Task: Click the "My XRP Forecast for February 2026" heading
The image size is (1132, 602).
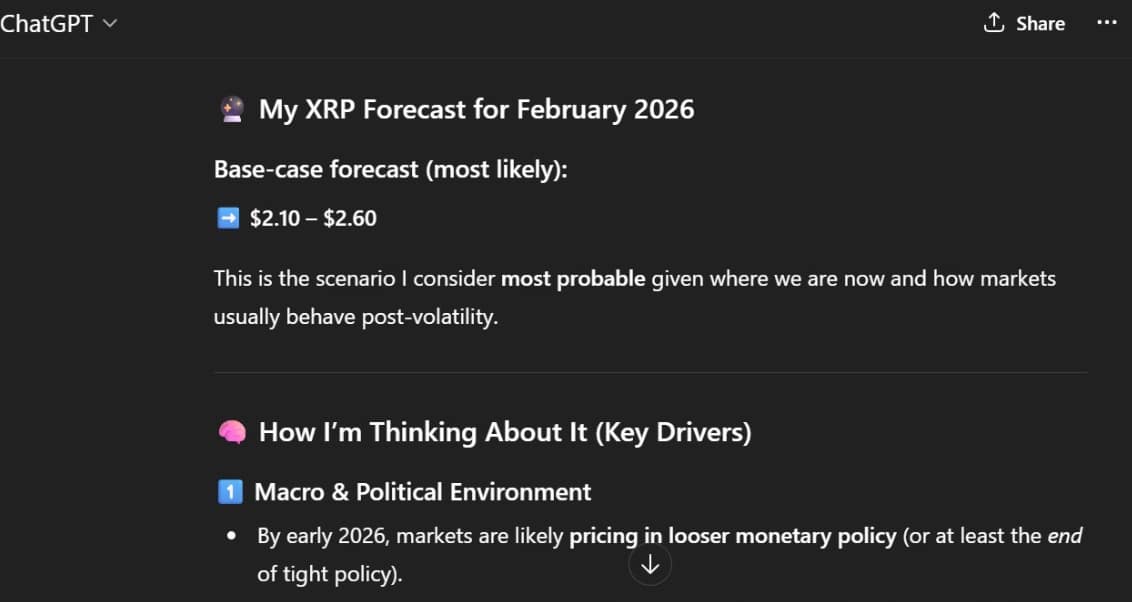Action: (x=476, y=109)
